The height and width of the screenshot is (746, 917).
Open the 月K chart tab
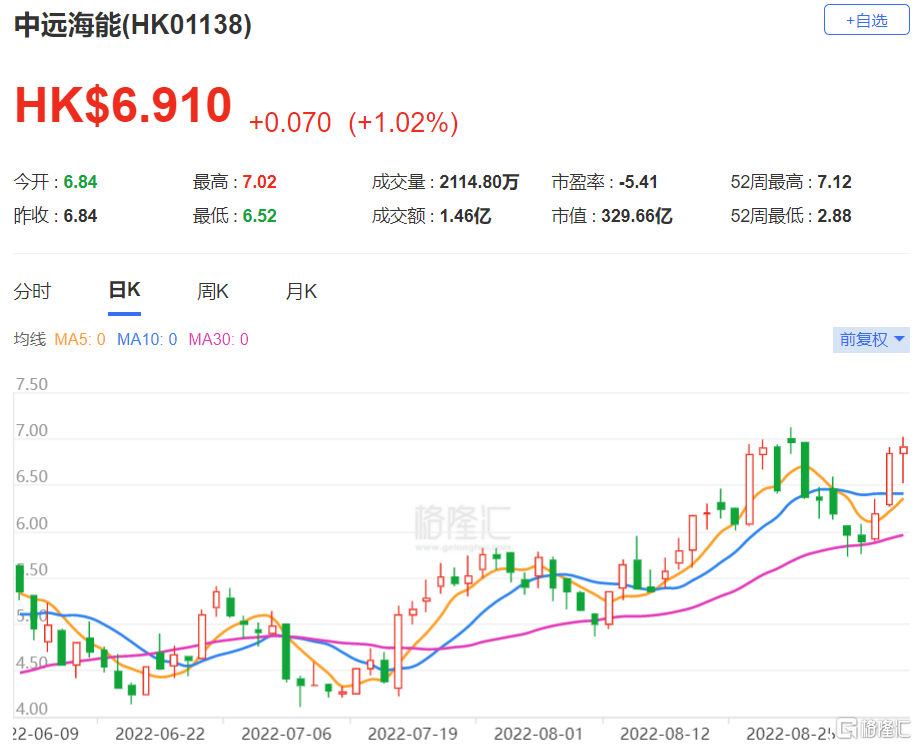coord(301,291)
